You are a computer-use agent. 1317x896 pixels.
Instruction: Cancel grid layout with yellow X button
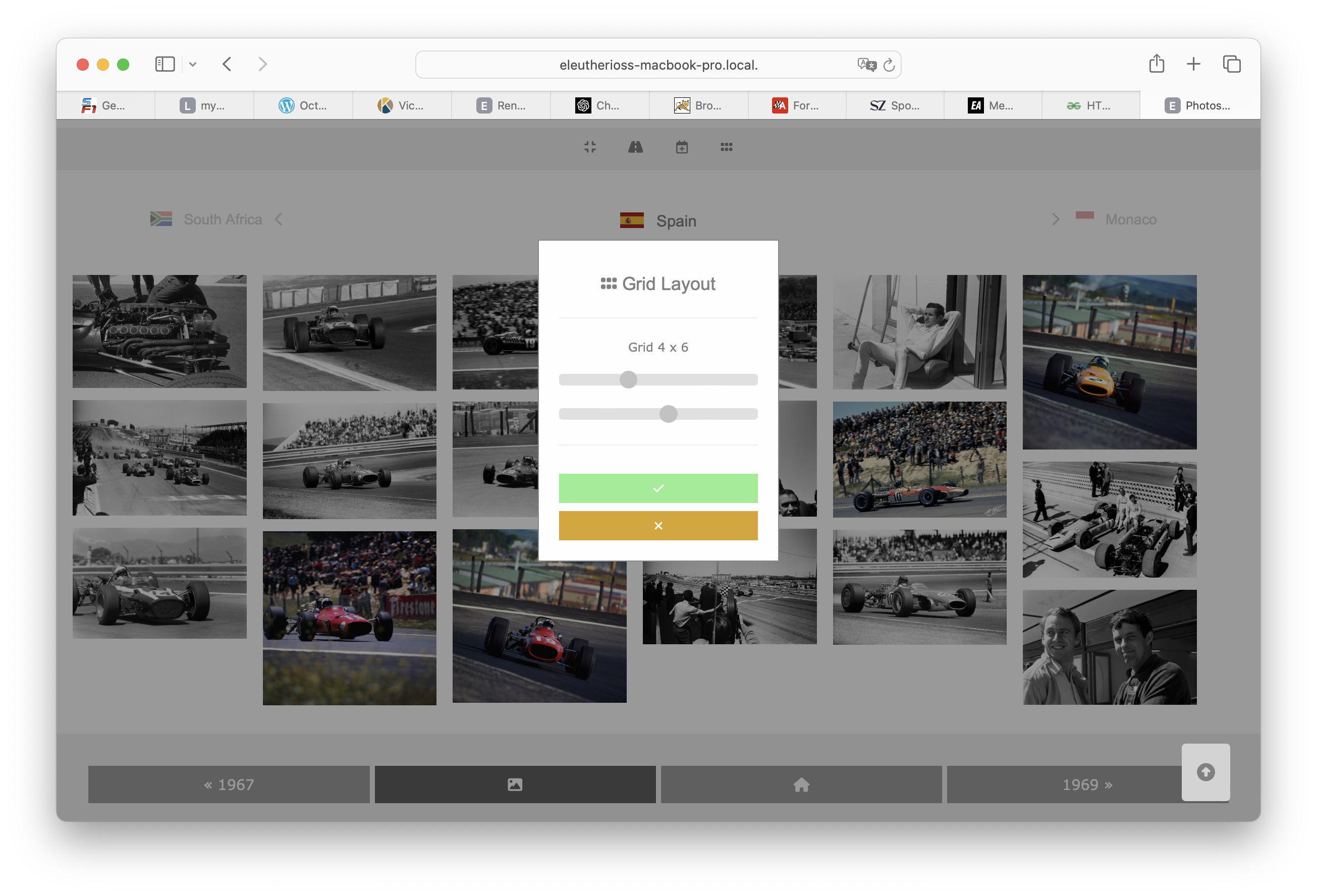tap(658, 525)
